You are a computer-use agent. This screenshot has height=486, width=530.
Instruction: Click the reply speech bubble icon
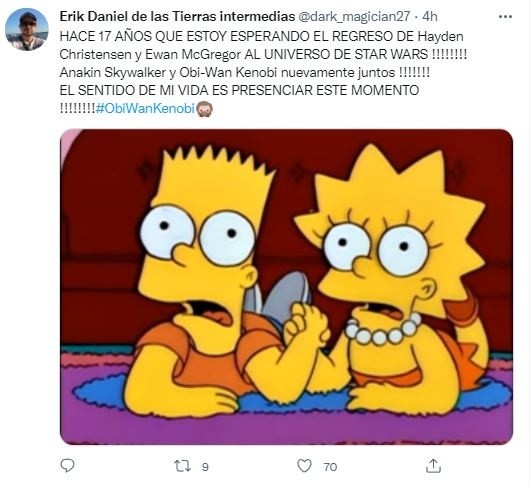tap(67, 466)
